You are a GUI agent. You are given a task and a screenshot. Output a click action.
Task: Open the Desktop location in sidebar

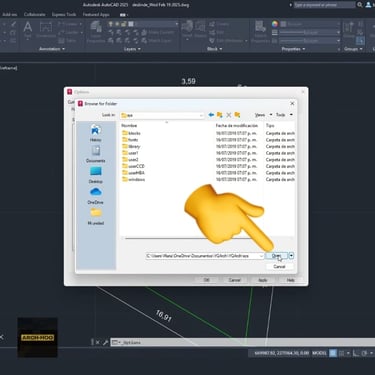point(96,175)
